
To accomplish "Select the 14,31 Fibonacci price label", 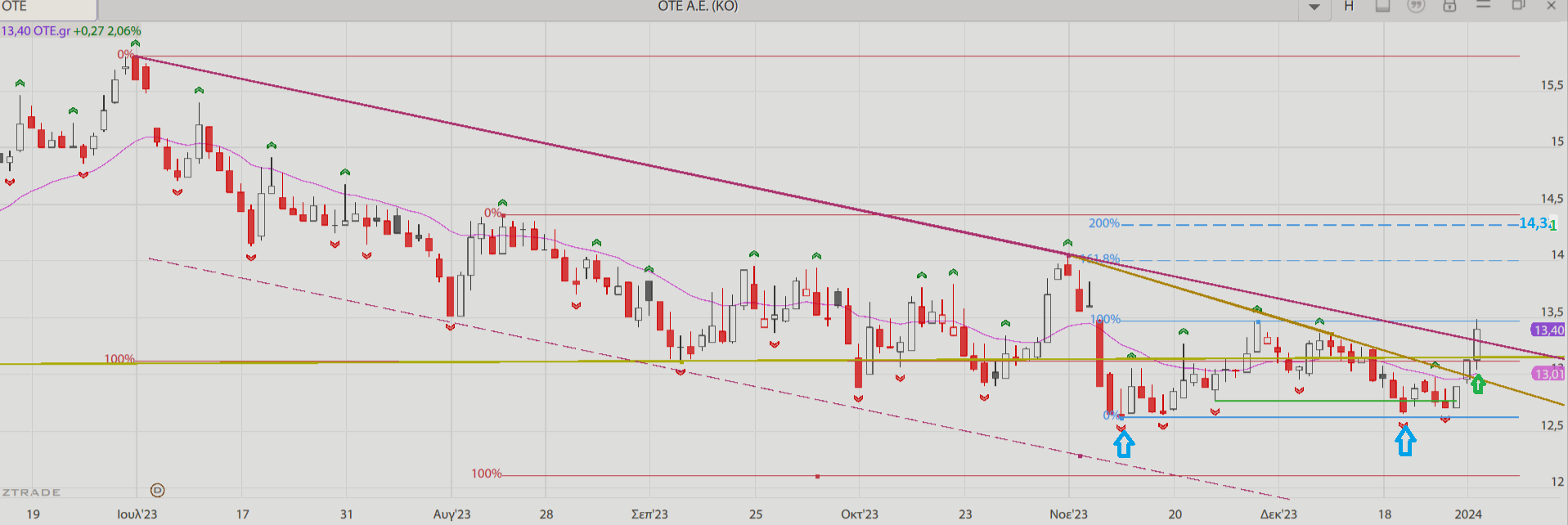I will click(1538, 223).
